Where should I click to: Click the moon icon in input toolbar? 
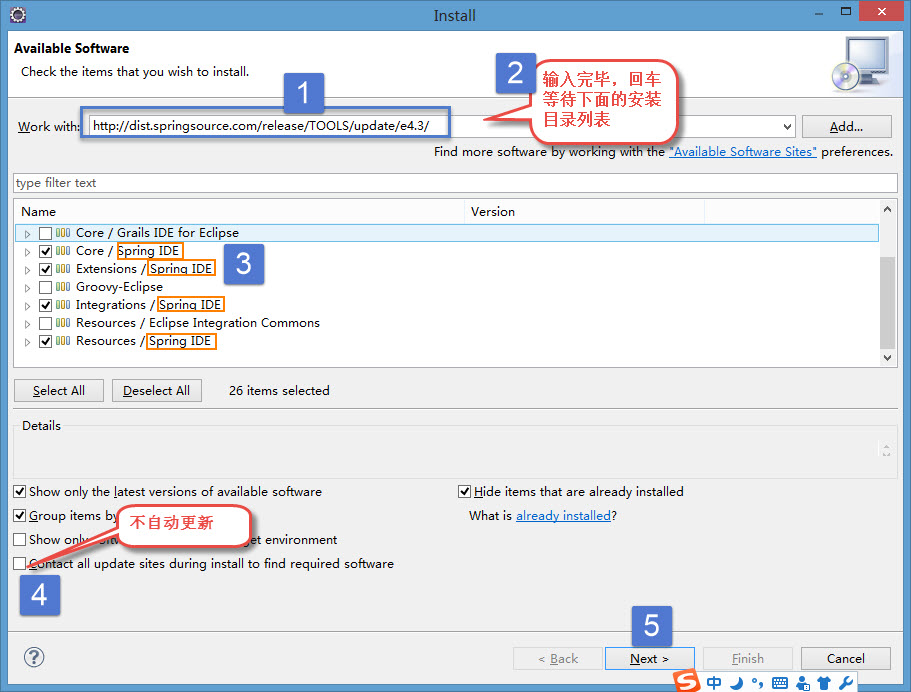(737, 683)
